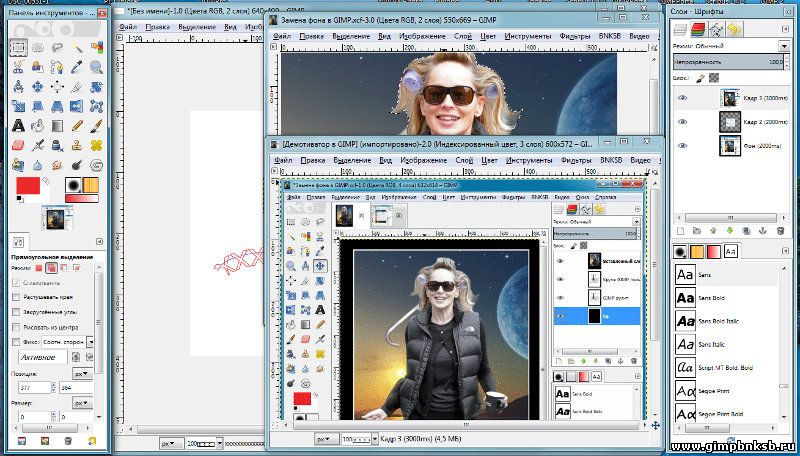800x456 pixels.
Task: Select the Eraser tool
Action: 18,145
